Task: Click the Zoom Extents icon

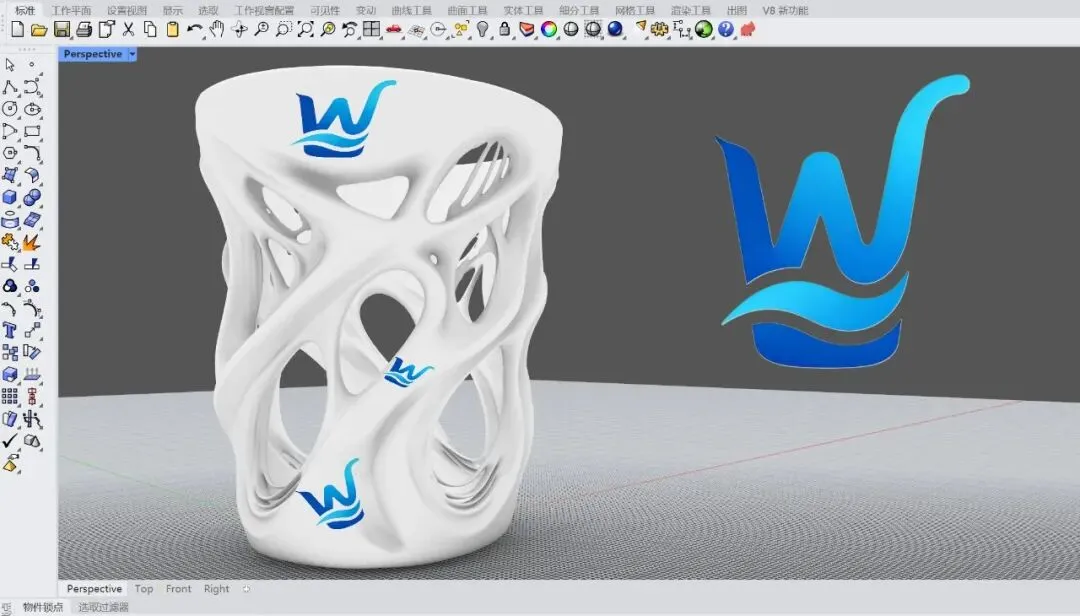Action: [305, 29]
